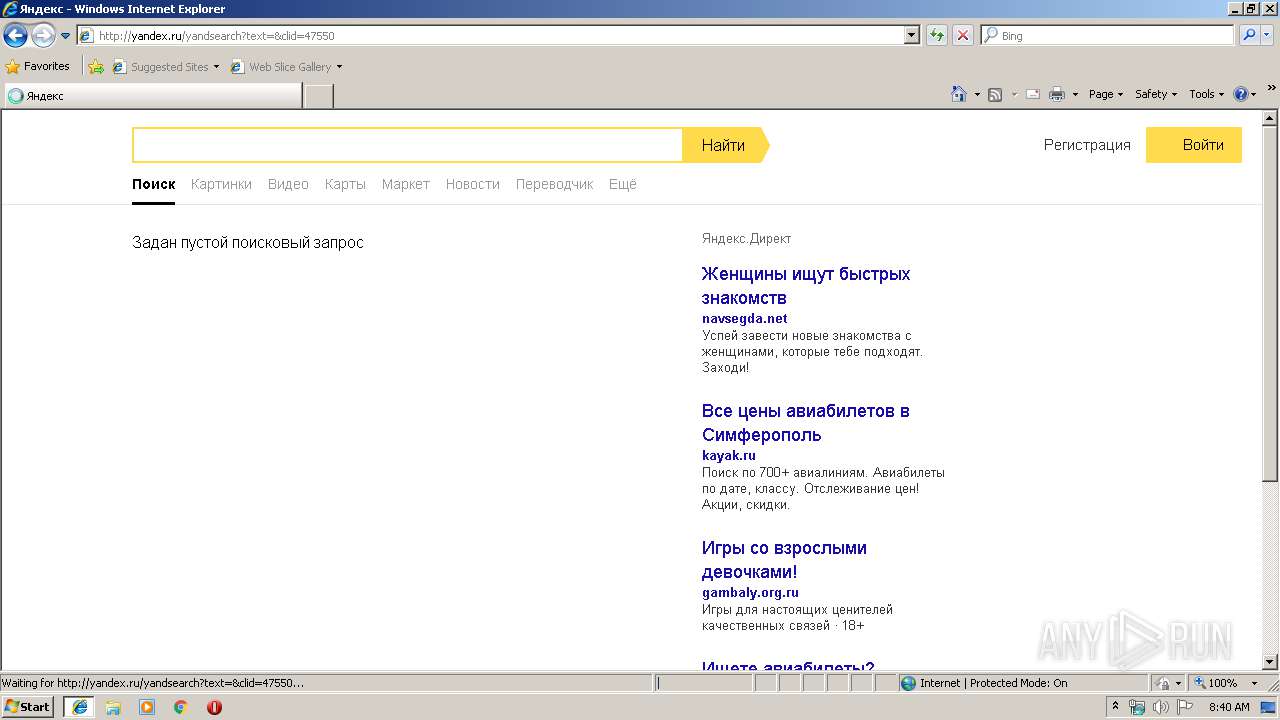
Task: Open the Tools menu
Action: coord(1206,94)
